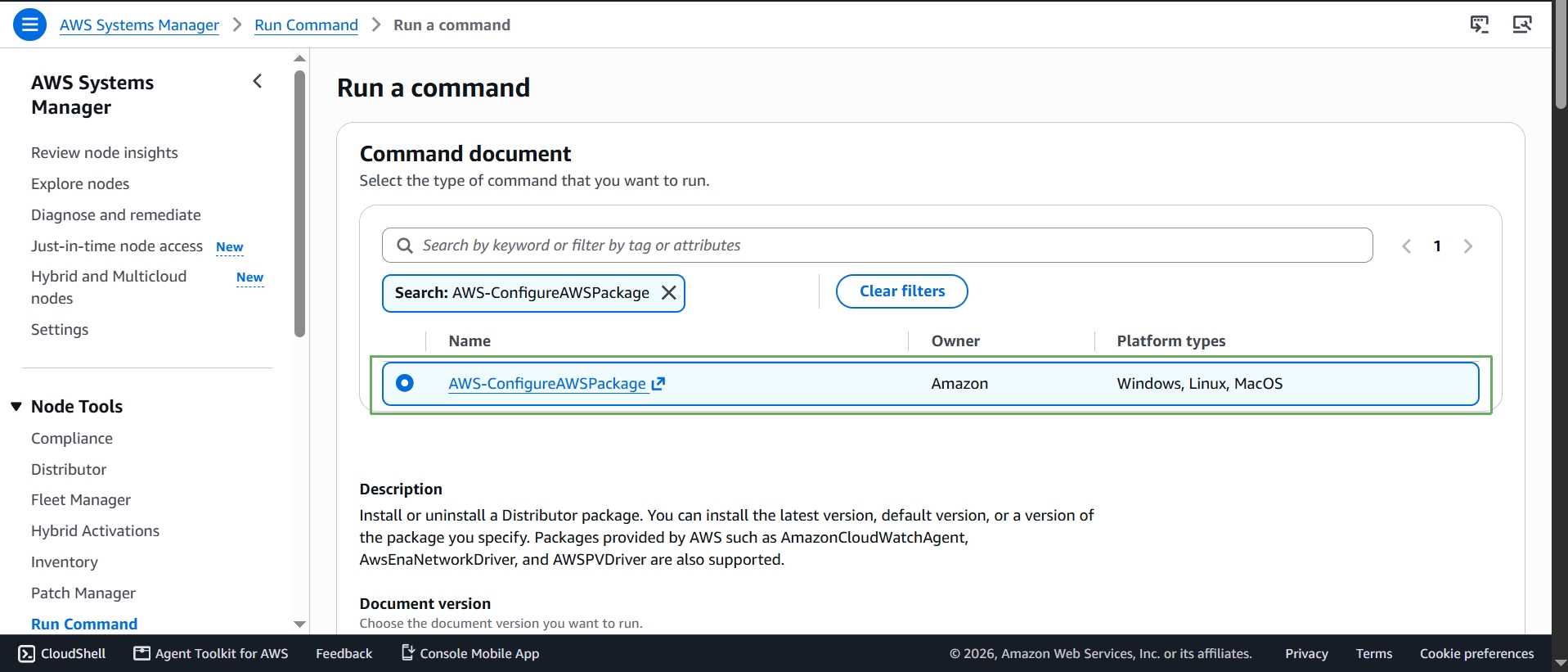The image size is (1568, 672).
Task: Open Run Command in sidebar
Action: click(84, 625)
